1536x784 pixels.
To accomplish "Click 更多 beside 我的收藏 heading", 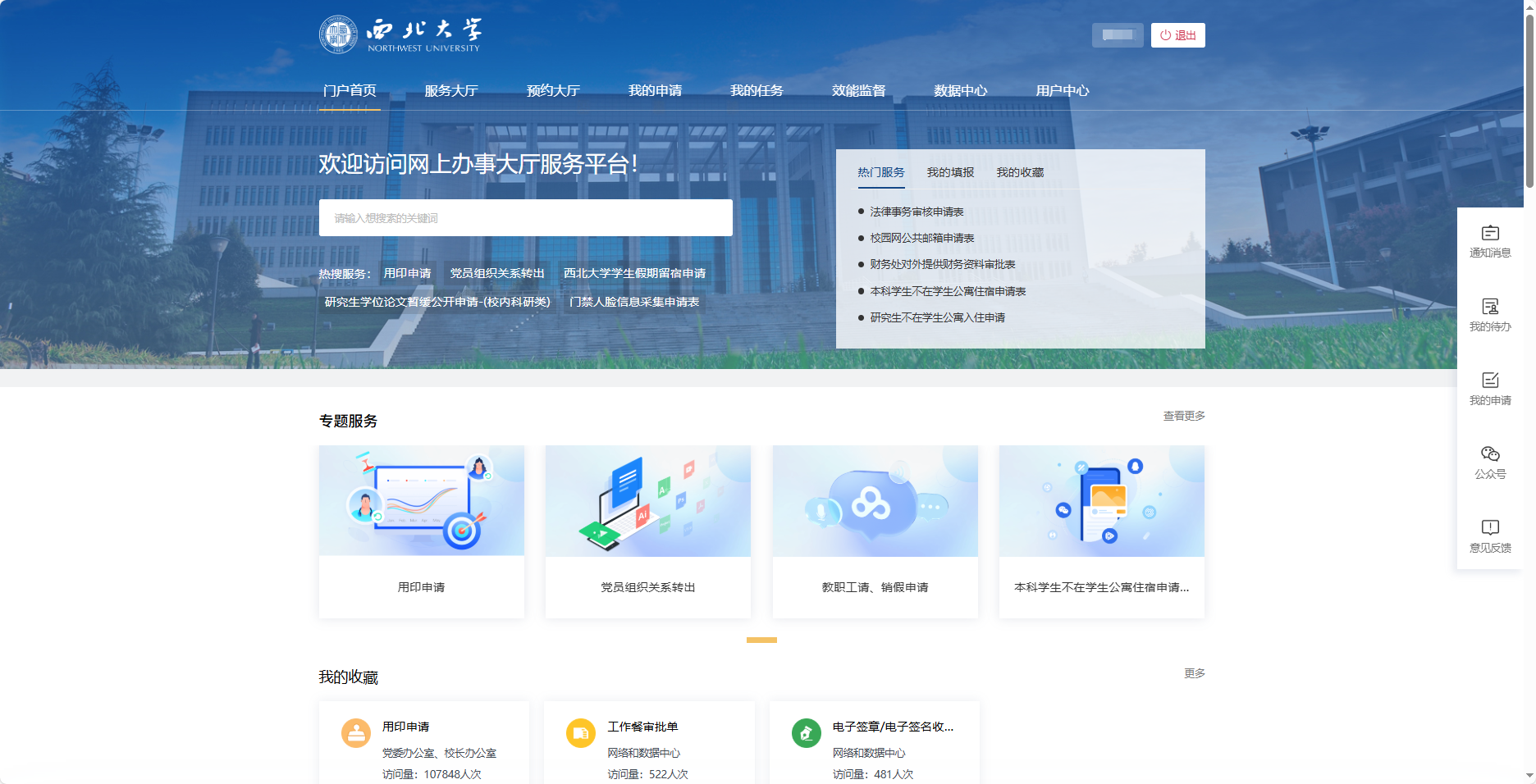I will tap(1194, 673).
